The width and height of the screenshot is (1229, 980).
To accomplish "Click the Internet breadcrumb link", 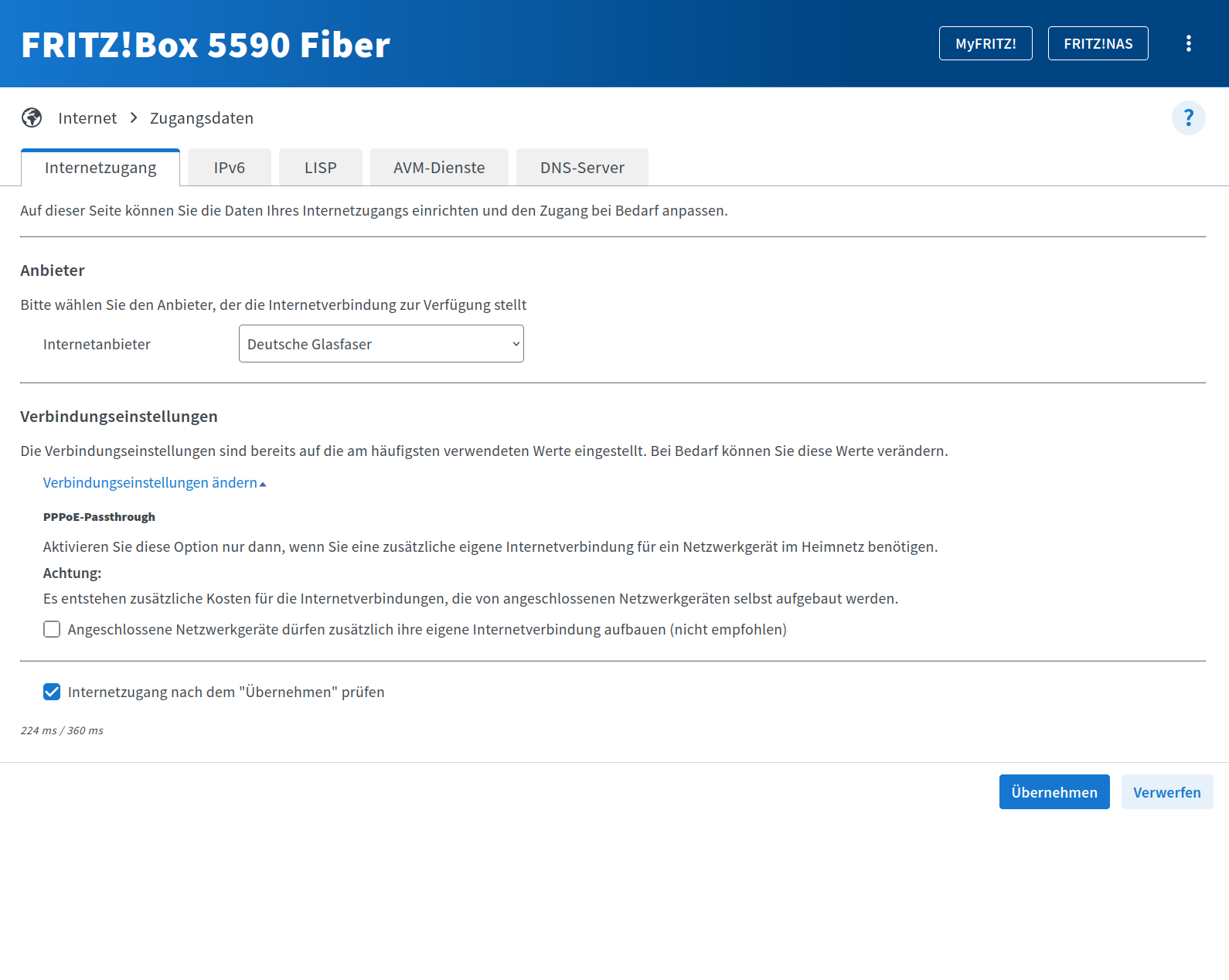I will [87, 118].
